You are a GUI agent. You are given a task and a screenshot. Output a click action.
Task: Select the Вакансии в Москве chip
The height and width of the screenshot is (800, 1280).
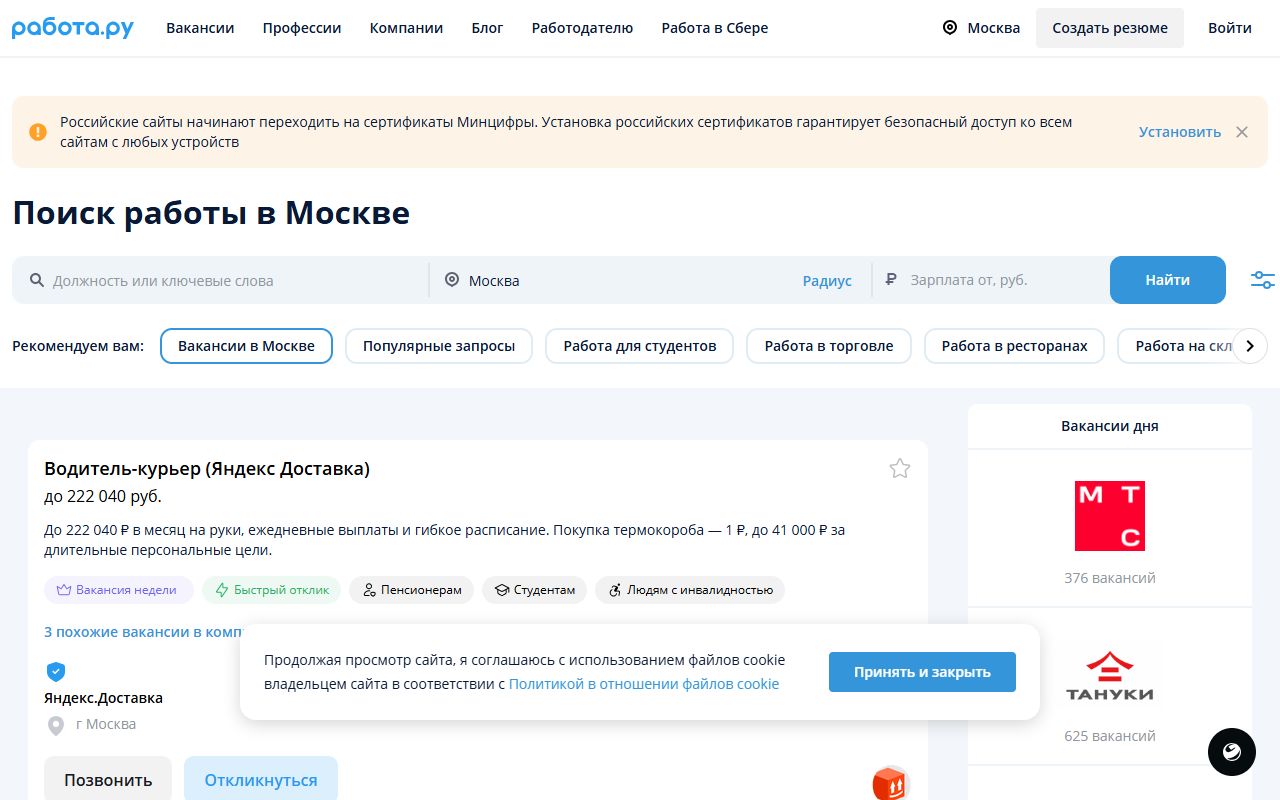[246, 346]
